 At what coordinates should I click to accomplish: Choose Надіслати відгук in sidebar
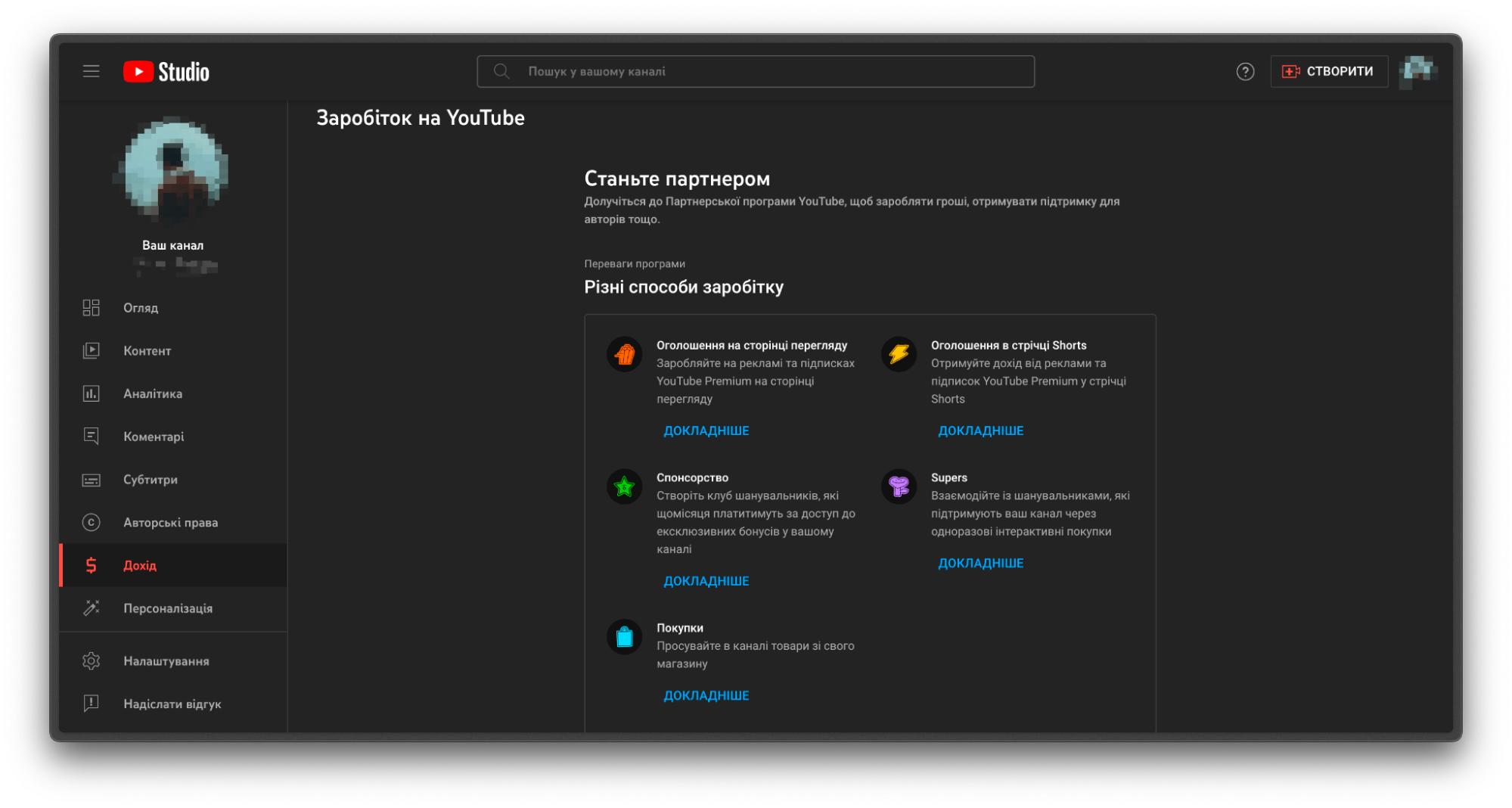point(173,704)
